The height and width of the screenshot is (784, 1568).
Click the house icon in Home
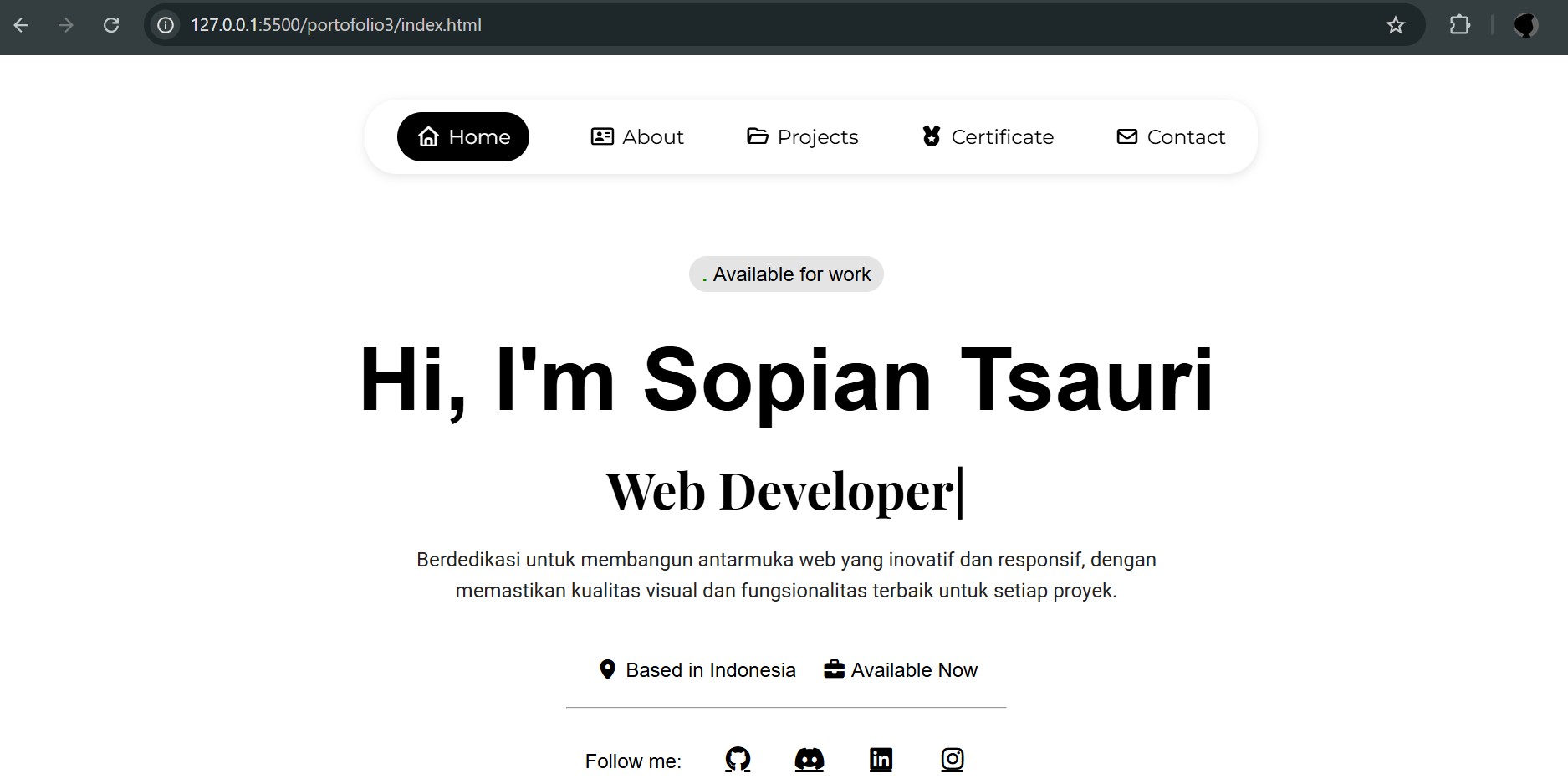[429, 136]
